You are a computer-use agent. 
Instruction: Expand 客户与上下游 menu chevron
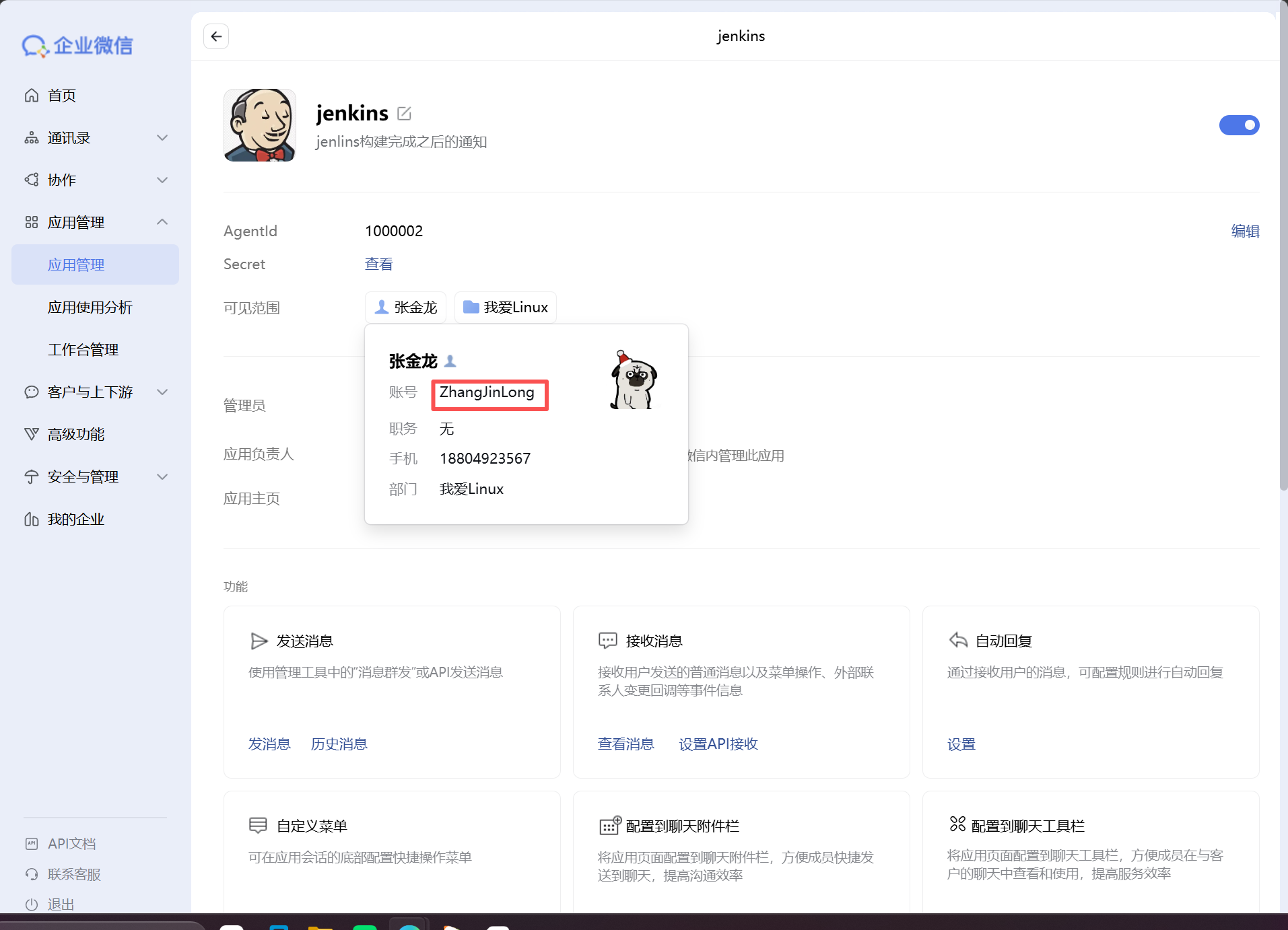tap(162, 392)
